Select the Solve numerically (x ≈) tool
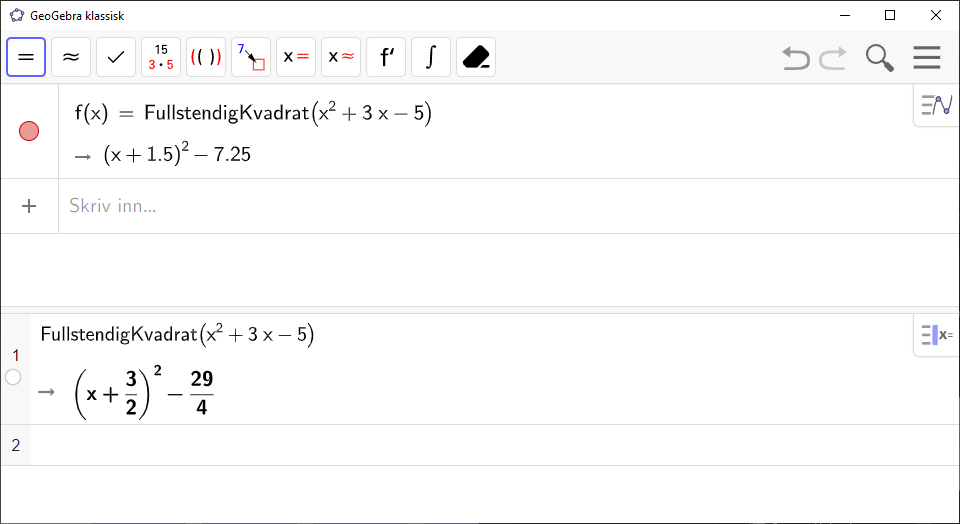This screenshot has height=524, width=960. coord(341,57)
